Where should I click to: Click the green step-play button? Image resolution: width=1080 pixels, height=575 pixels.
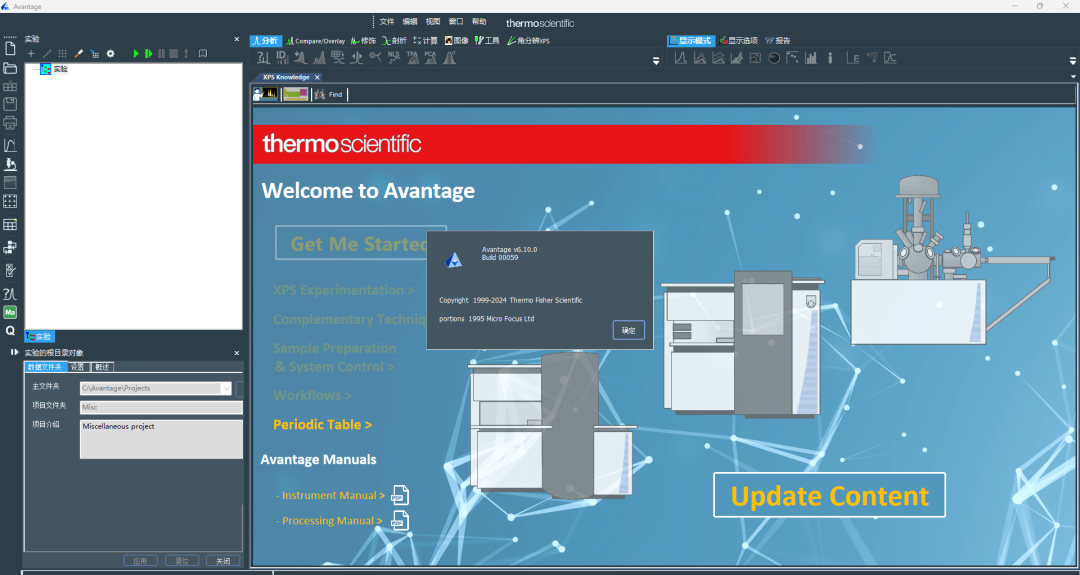coord(148,54)
